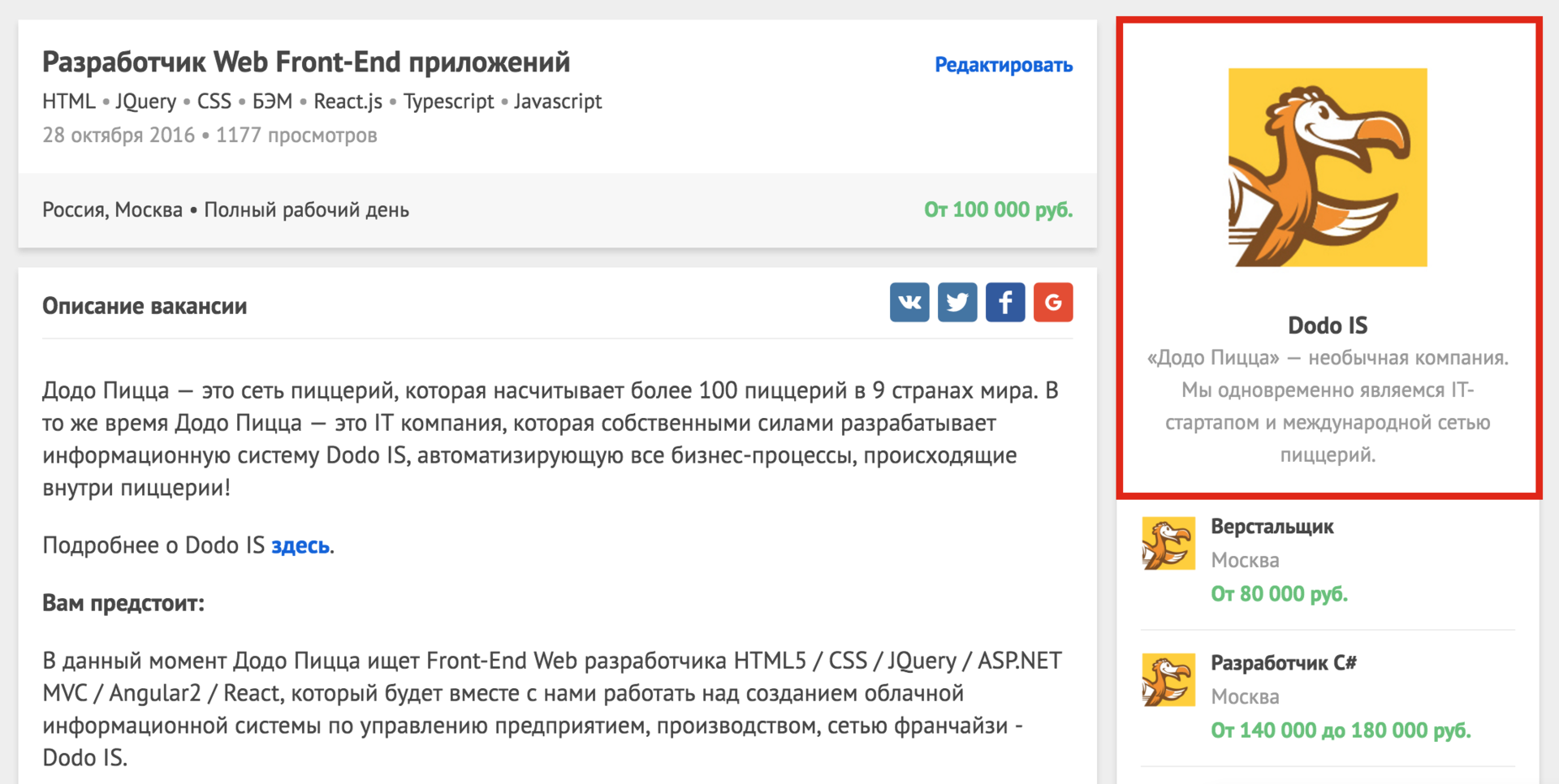Image resolution: width=1559 pixels, height=784 pixels.
Task: Open the Верстальщик vacancy in Москва
Action: 1272,526
